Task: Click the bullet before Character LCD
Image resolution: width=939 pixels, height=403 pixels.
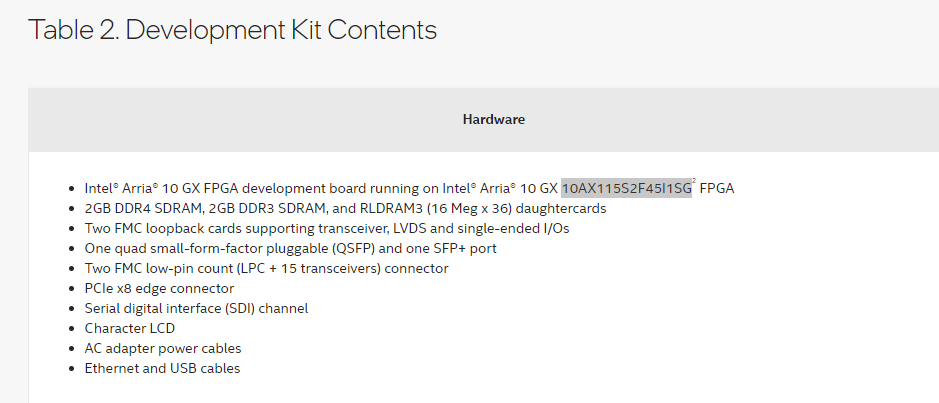Action: 71,328
